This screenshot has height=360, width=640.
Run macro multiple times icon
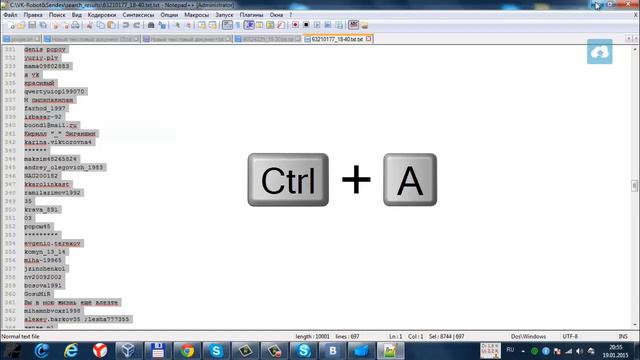coord(328,25)
